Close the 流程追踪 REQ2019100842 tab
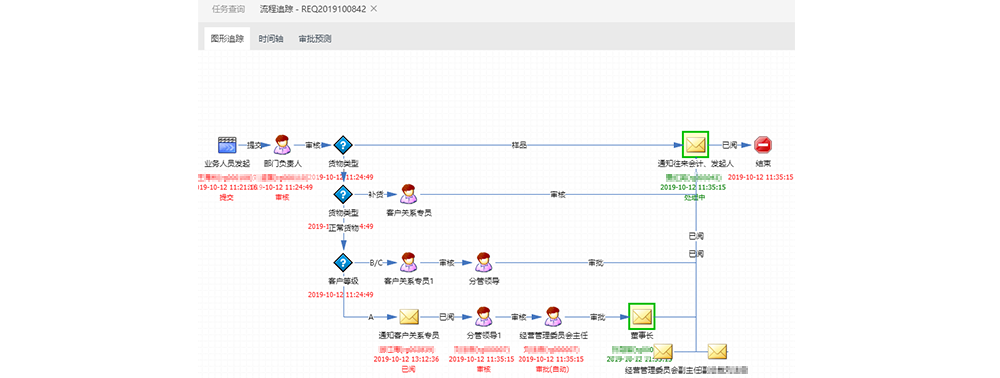The image size is (1000, 378). [374, 9]
